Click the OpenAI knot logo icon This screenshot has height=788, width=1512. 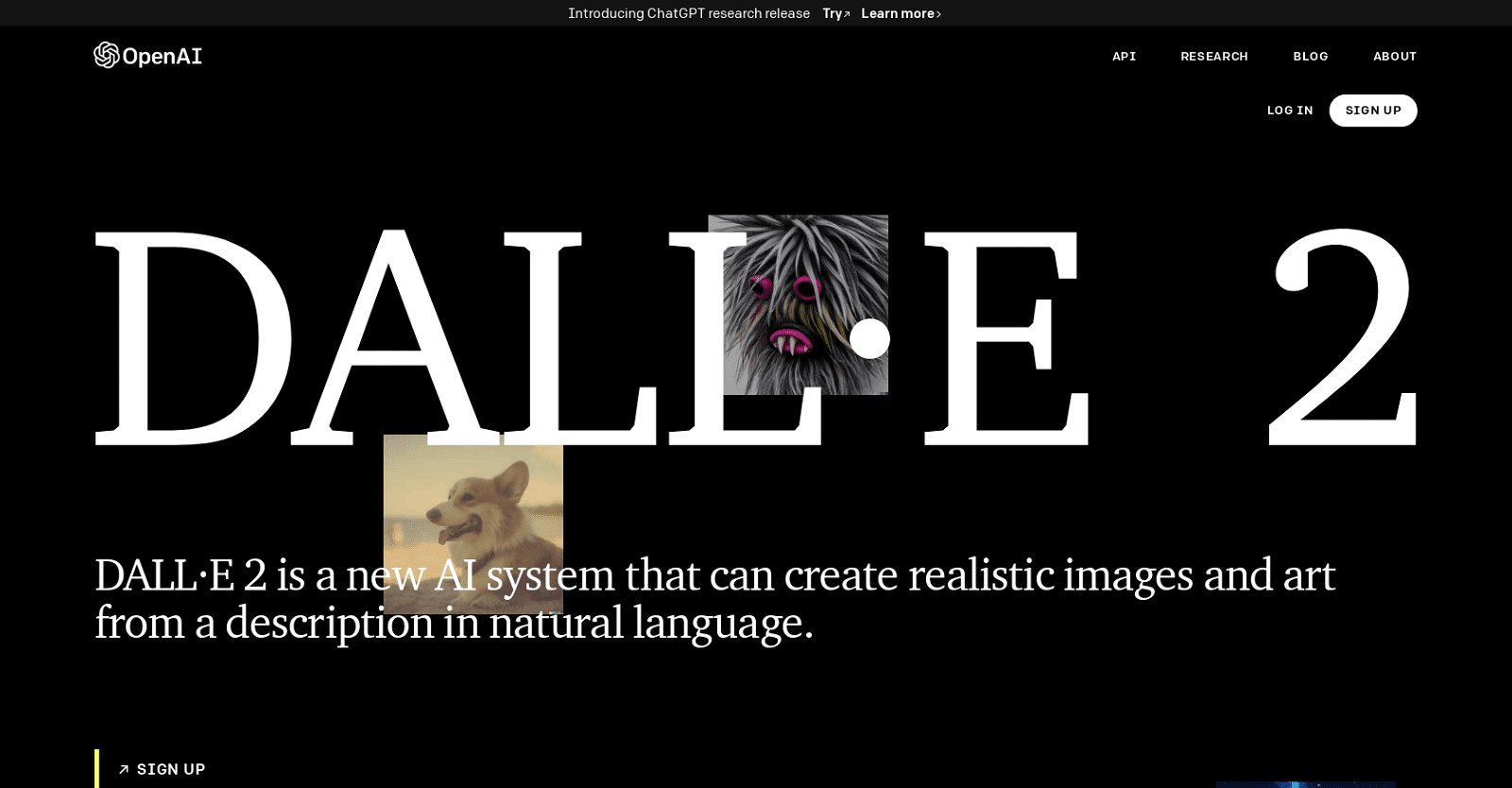[106, 55]
